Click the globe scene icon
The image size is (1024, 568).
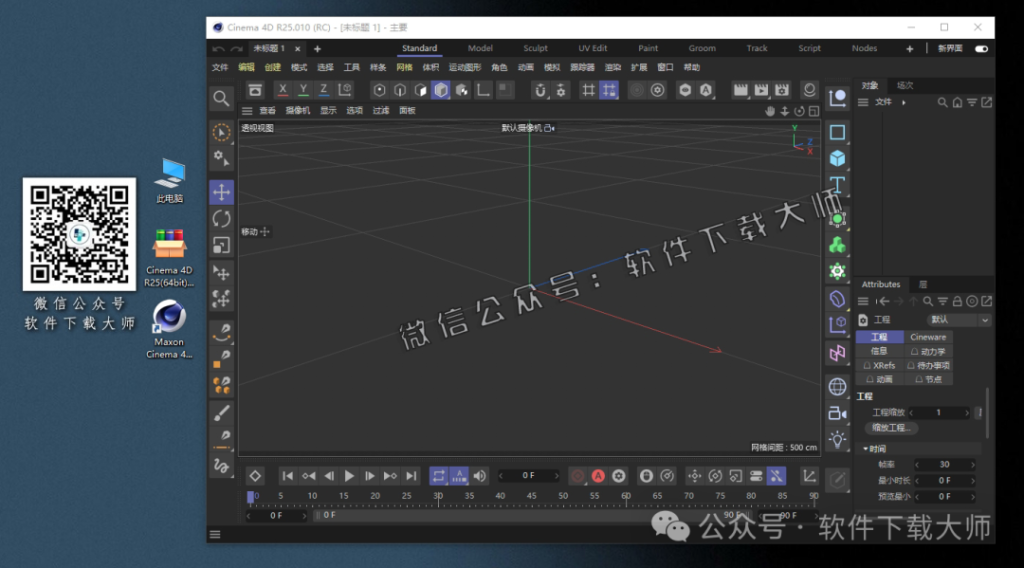click(x=837, y=387)
